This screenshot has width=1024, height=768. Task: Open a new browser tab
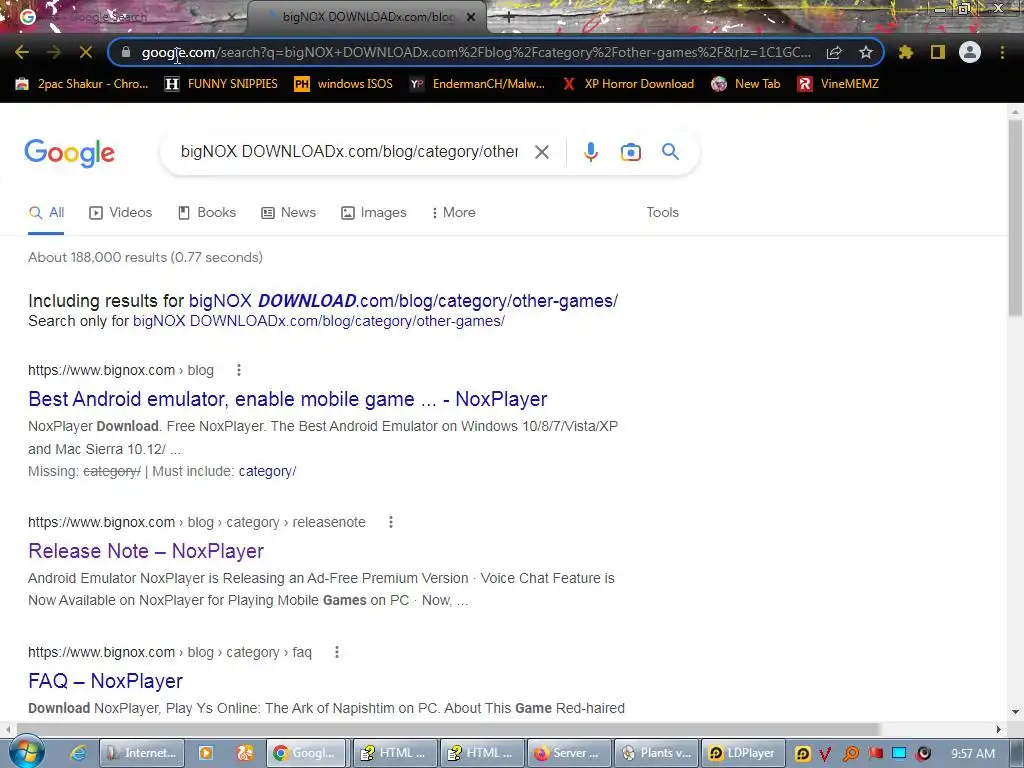(509, 18)
